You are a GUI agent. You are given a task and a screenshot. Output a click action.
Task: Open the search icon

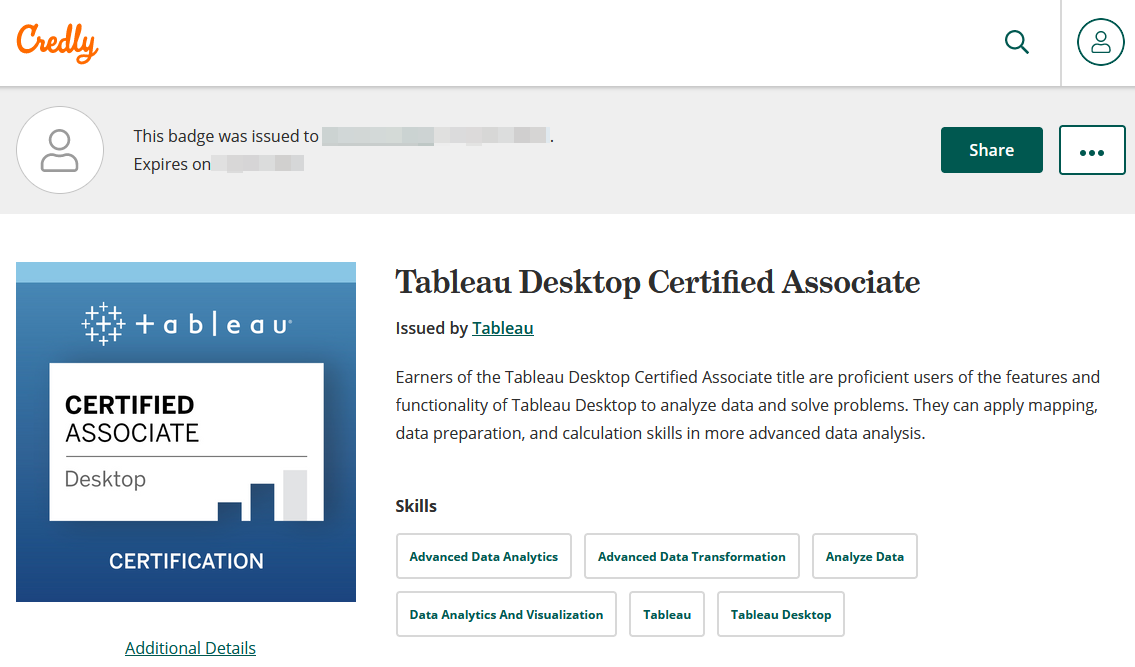pos(1016,42)
